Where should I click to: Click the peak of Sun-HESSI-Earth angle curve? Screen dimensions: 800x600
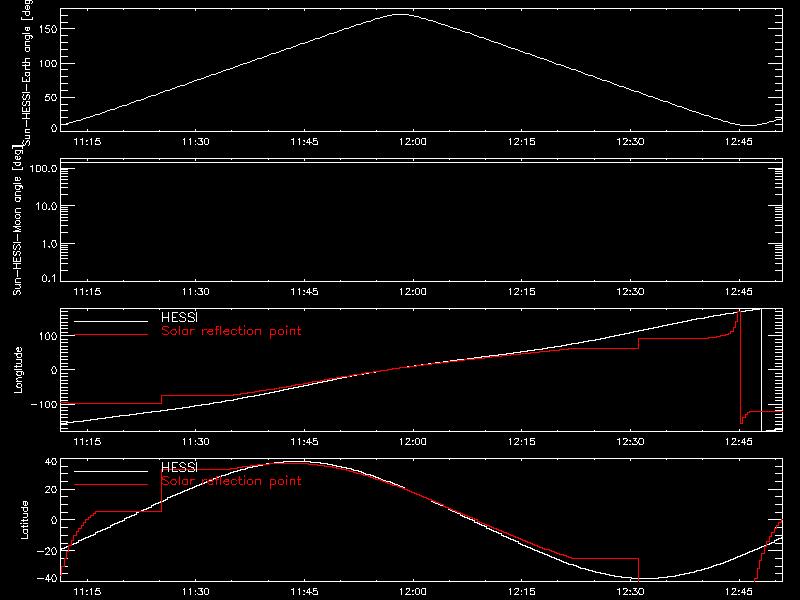[x=401, y=15]
